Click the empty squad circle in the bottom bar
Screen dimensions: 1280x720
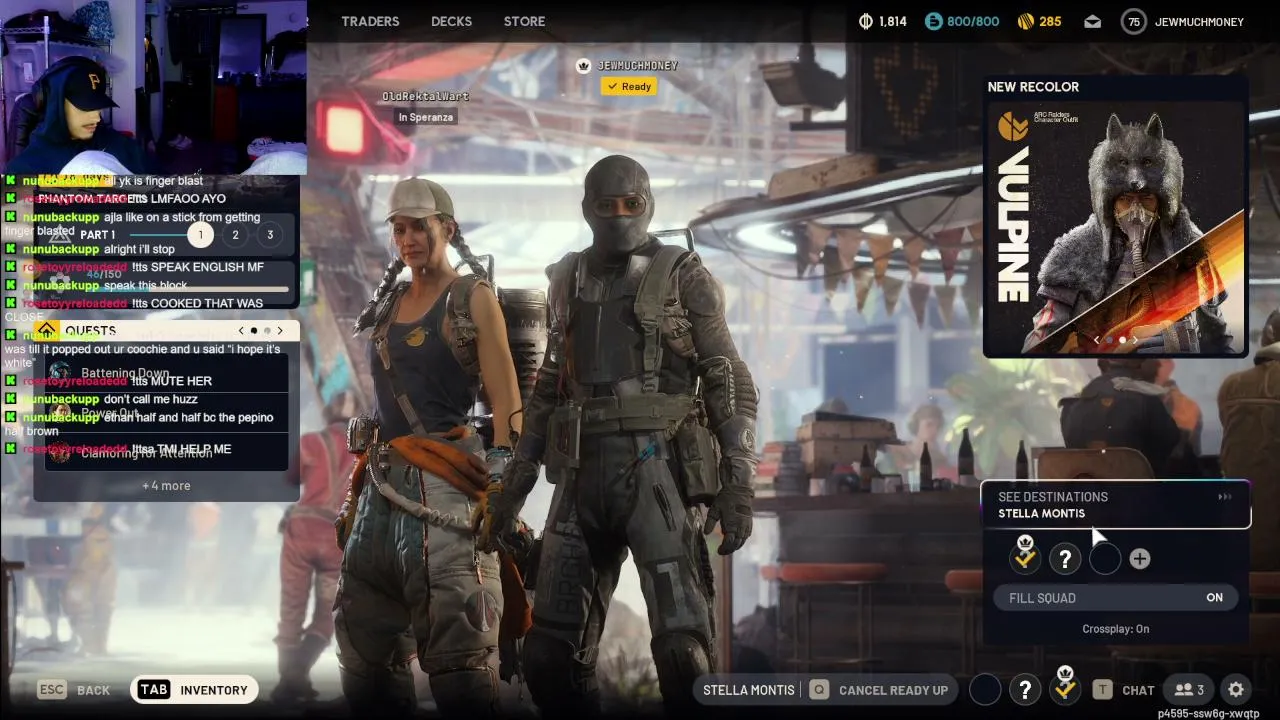click(x=985, y=689)
